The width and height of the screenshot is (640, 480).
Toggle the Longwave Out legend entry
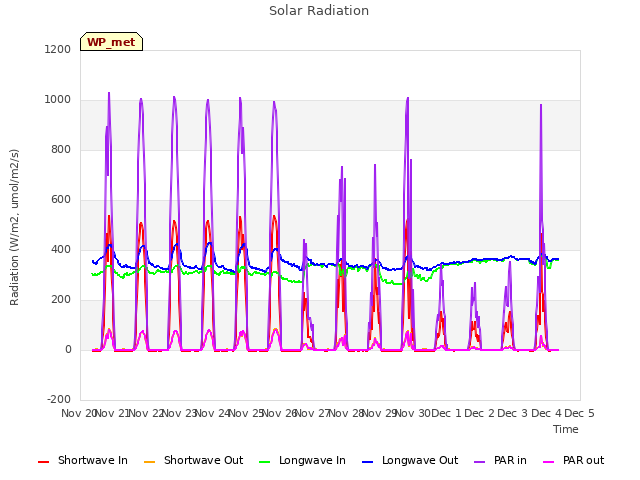pos(410,460)
